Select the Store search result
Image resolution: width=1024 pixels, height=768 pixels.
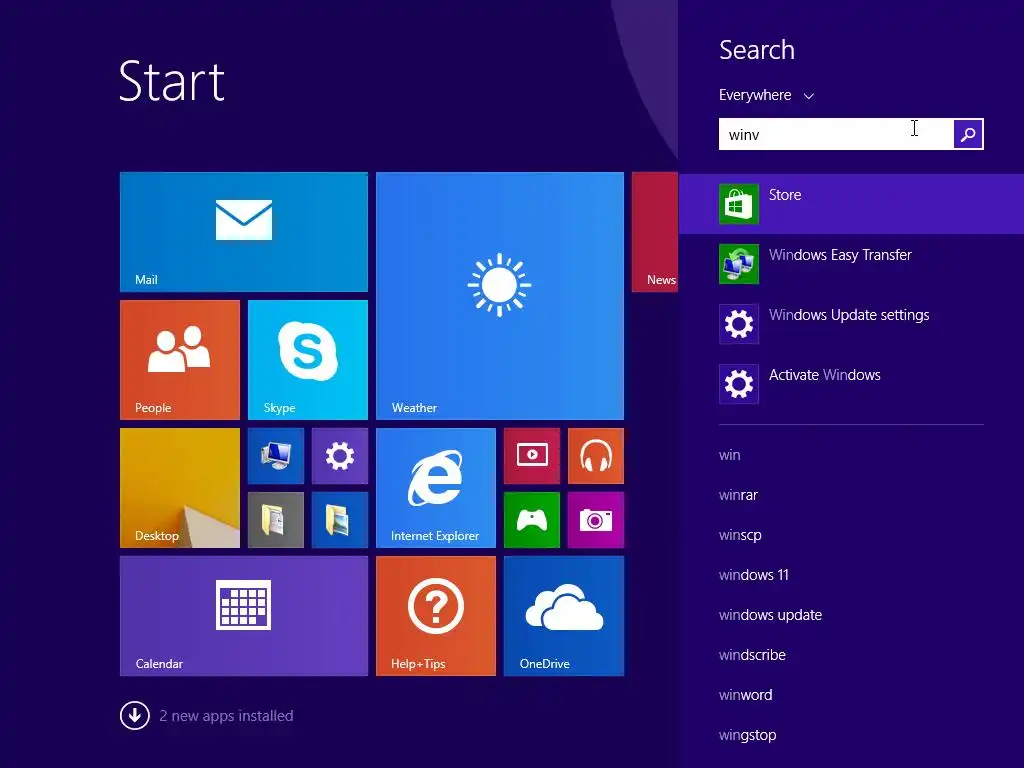(852, 204)
